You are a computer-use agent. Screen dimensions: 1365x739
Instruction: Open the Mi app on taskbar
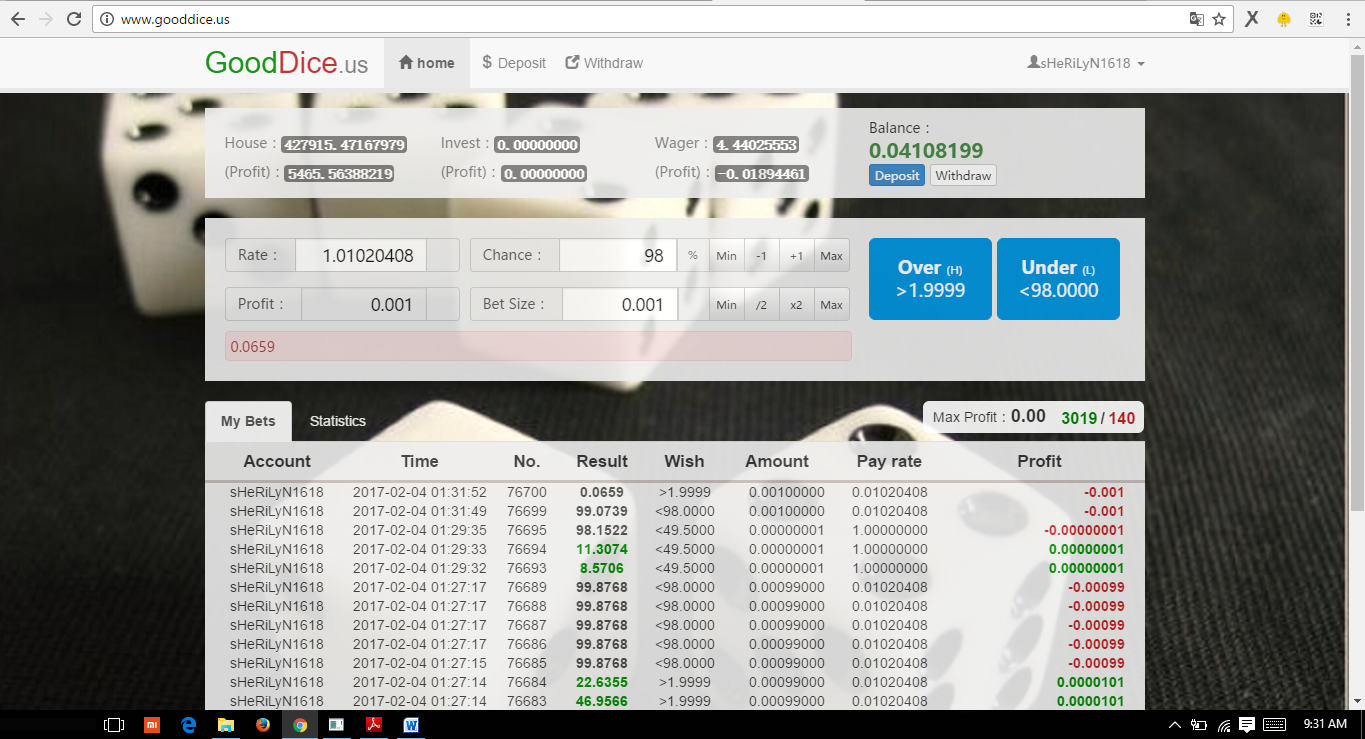coord(152,724)
